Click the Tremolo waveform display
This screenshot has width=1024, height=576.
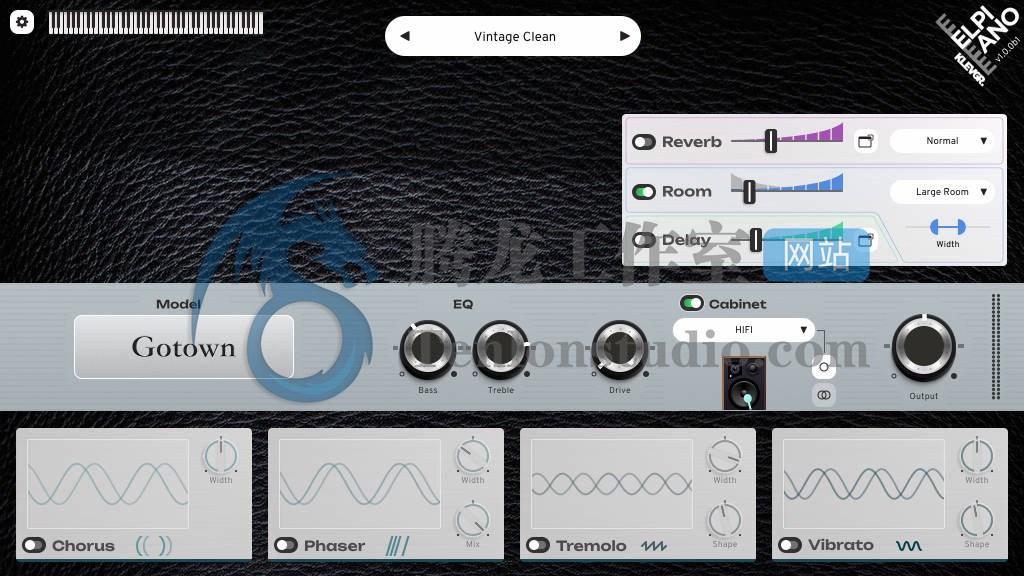(x=612, y=483)
